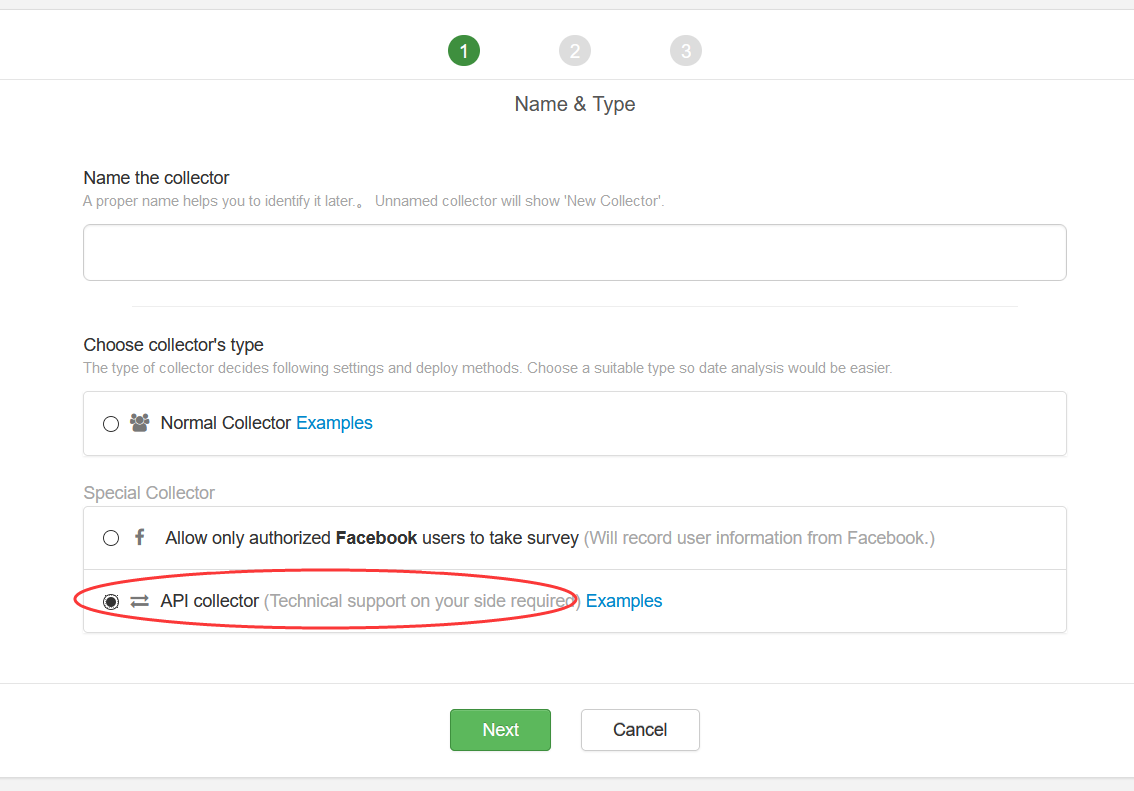Click the authorized Facebook users option text
The image size is (1134, 791).
point(372,538)
